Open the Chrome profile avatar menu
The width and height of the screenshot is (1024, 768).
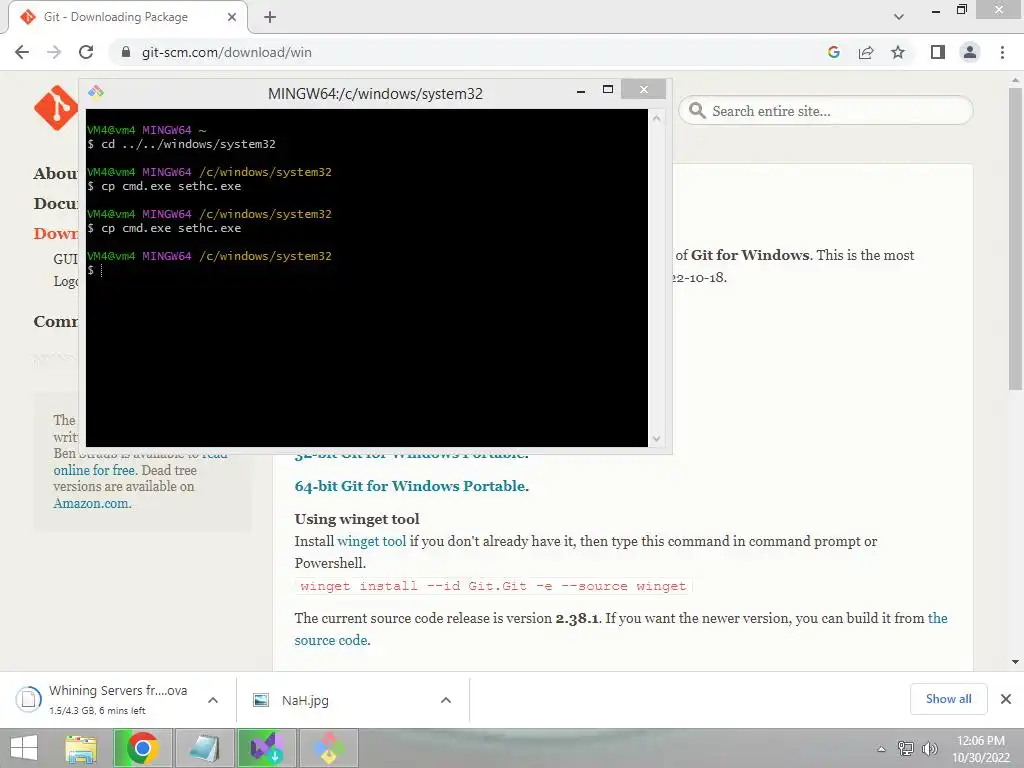tap(970, 52)
